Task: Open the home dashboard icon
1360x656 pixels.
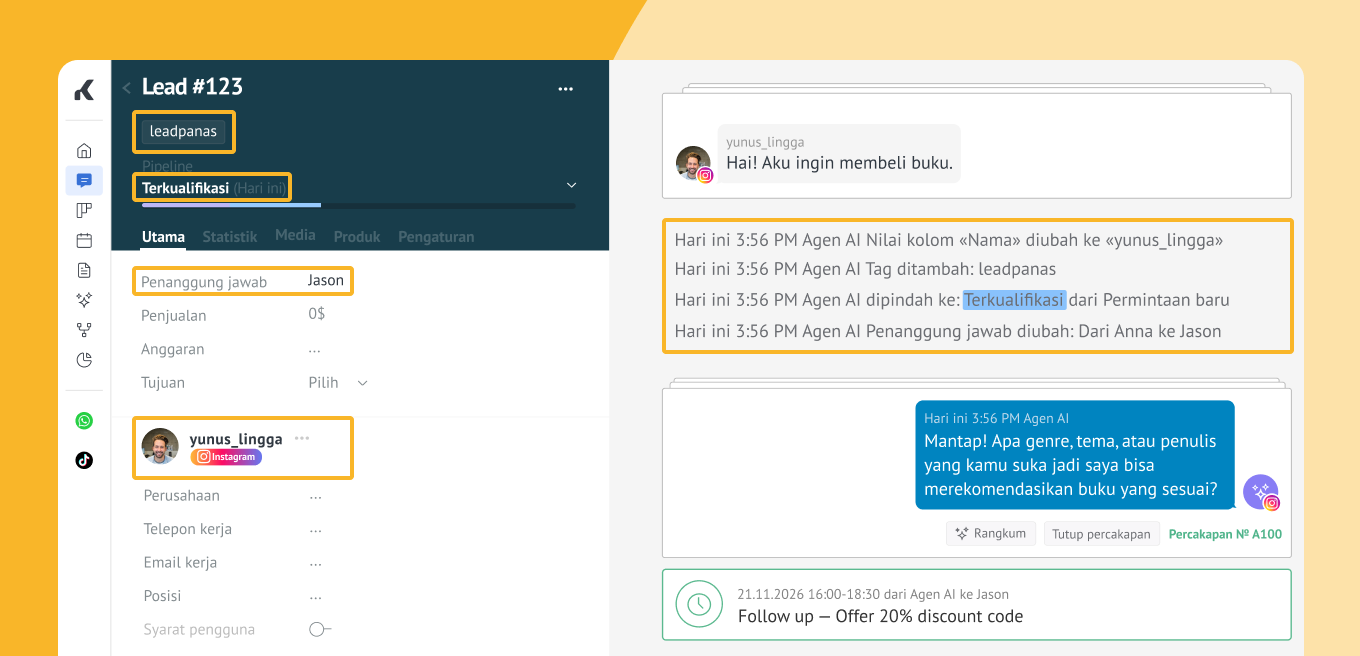Action: 84,151
